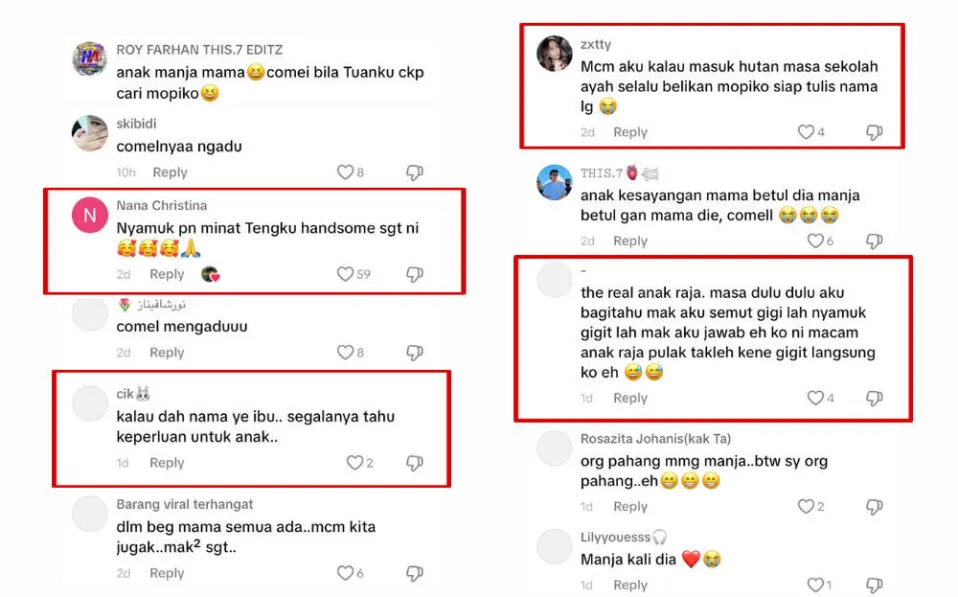Dislike the skibidi comment
This screenshot has height=597, width=958.
pyautogui.click(x=415, y=173)
